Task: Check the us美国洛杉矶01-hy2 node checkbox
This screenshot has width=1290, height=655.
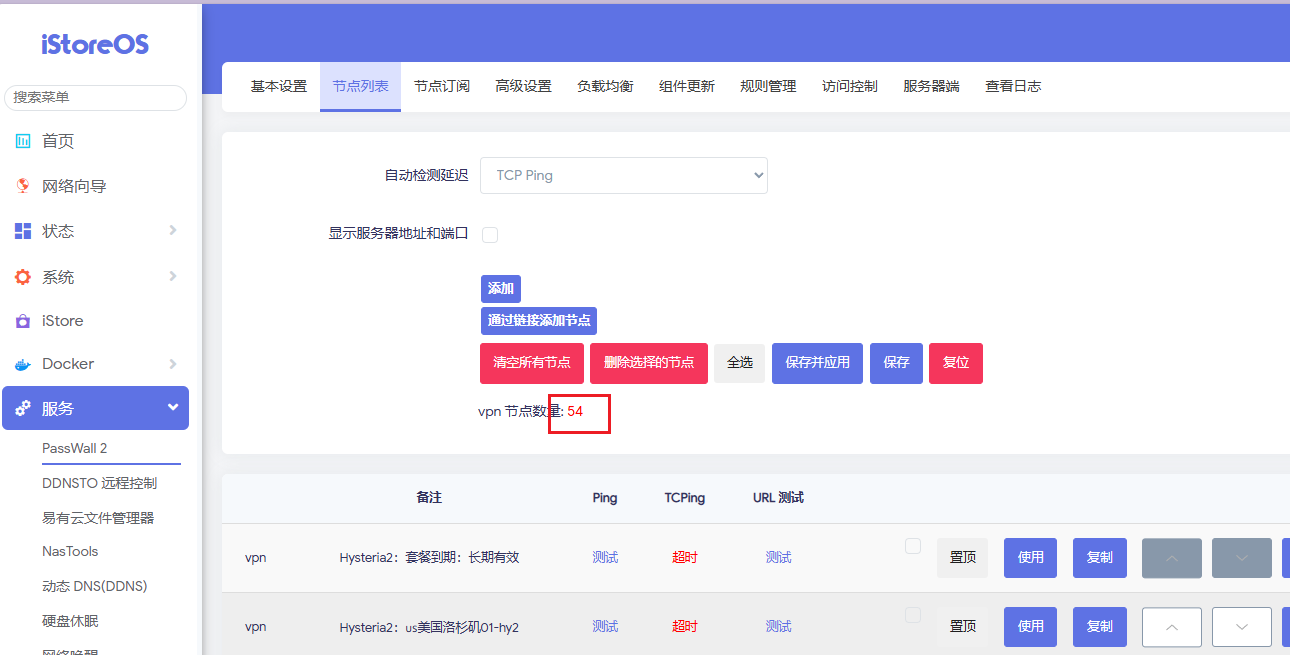Action: pyautogui.click(x=913, y=615)
